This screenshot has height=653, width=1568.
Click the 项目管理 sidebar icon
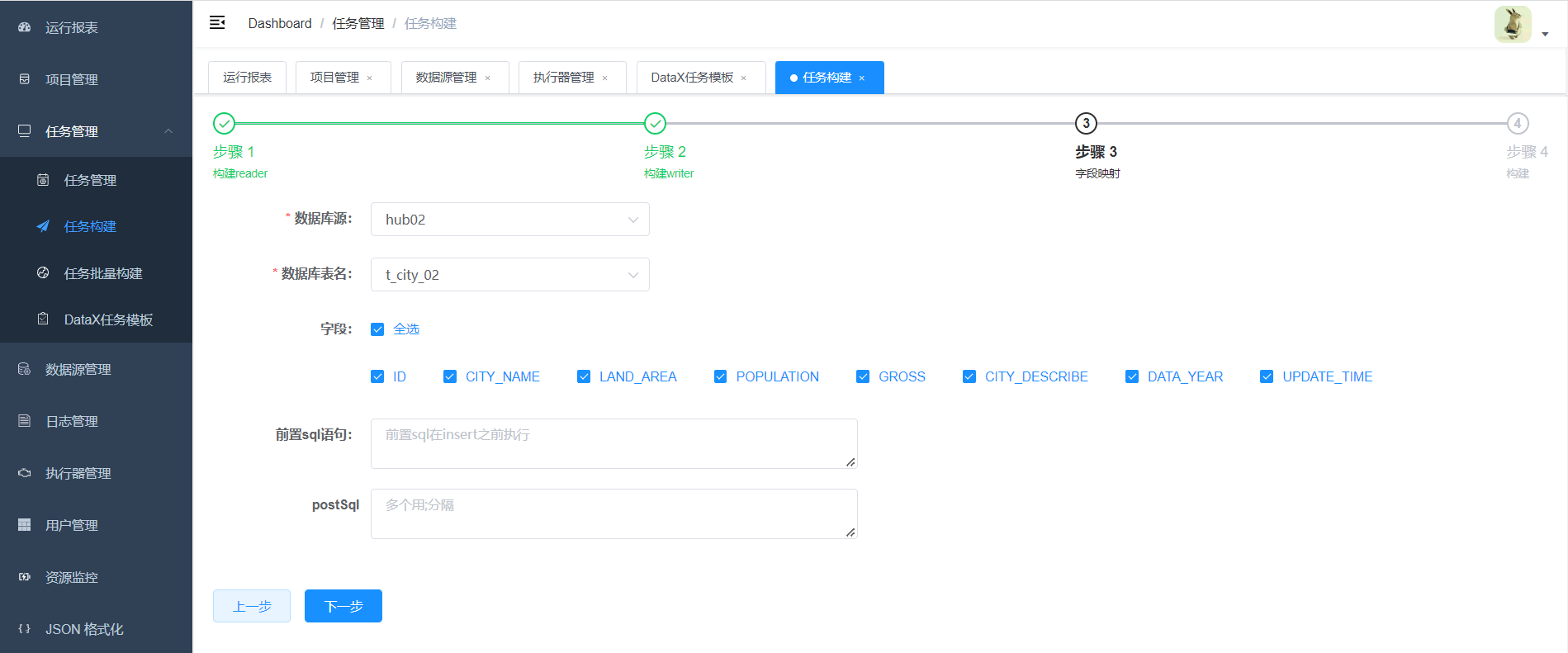tap(25, 79)
